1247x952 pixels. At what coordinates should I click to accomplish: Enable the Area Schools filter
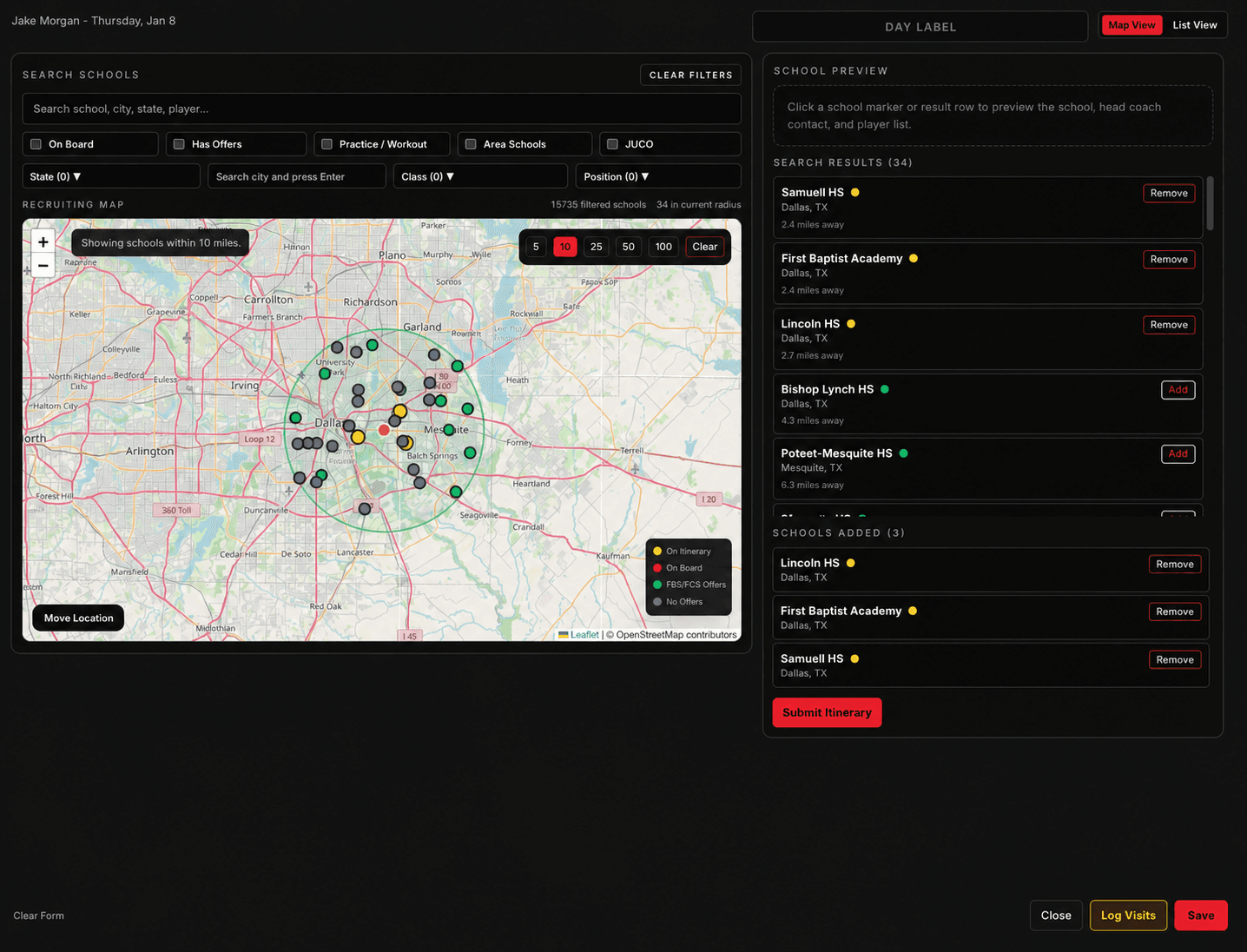click(471, 144)
